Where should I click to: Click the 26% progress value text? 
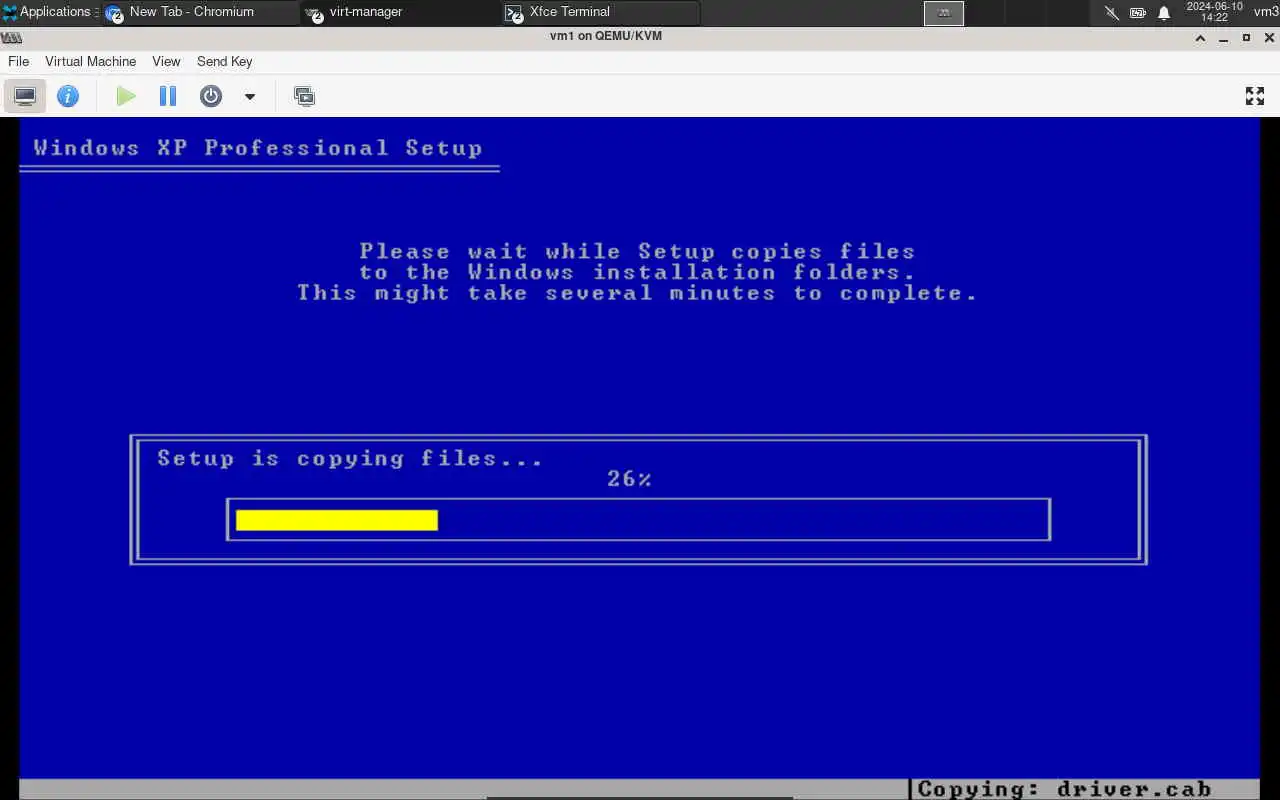click(x=629, y=479)
